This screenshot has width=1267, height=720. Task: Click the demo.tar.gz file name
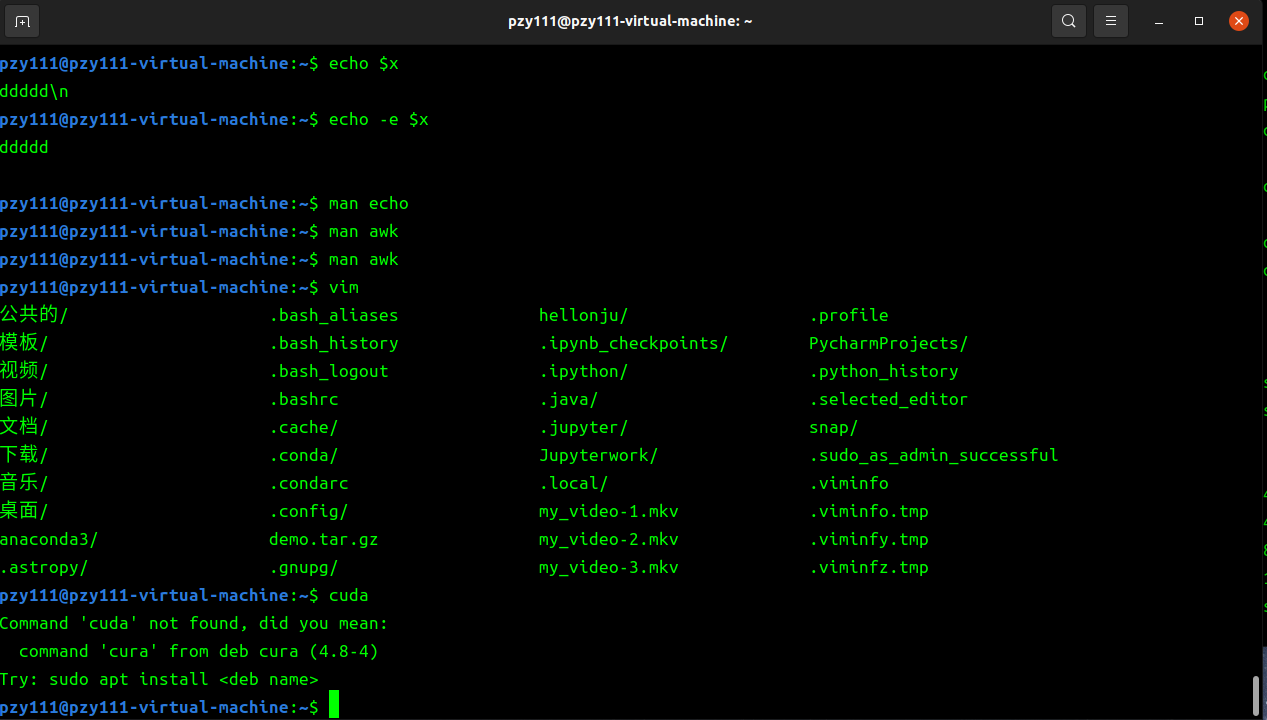point(323,539)
